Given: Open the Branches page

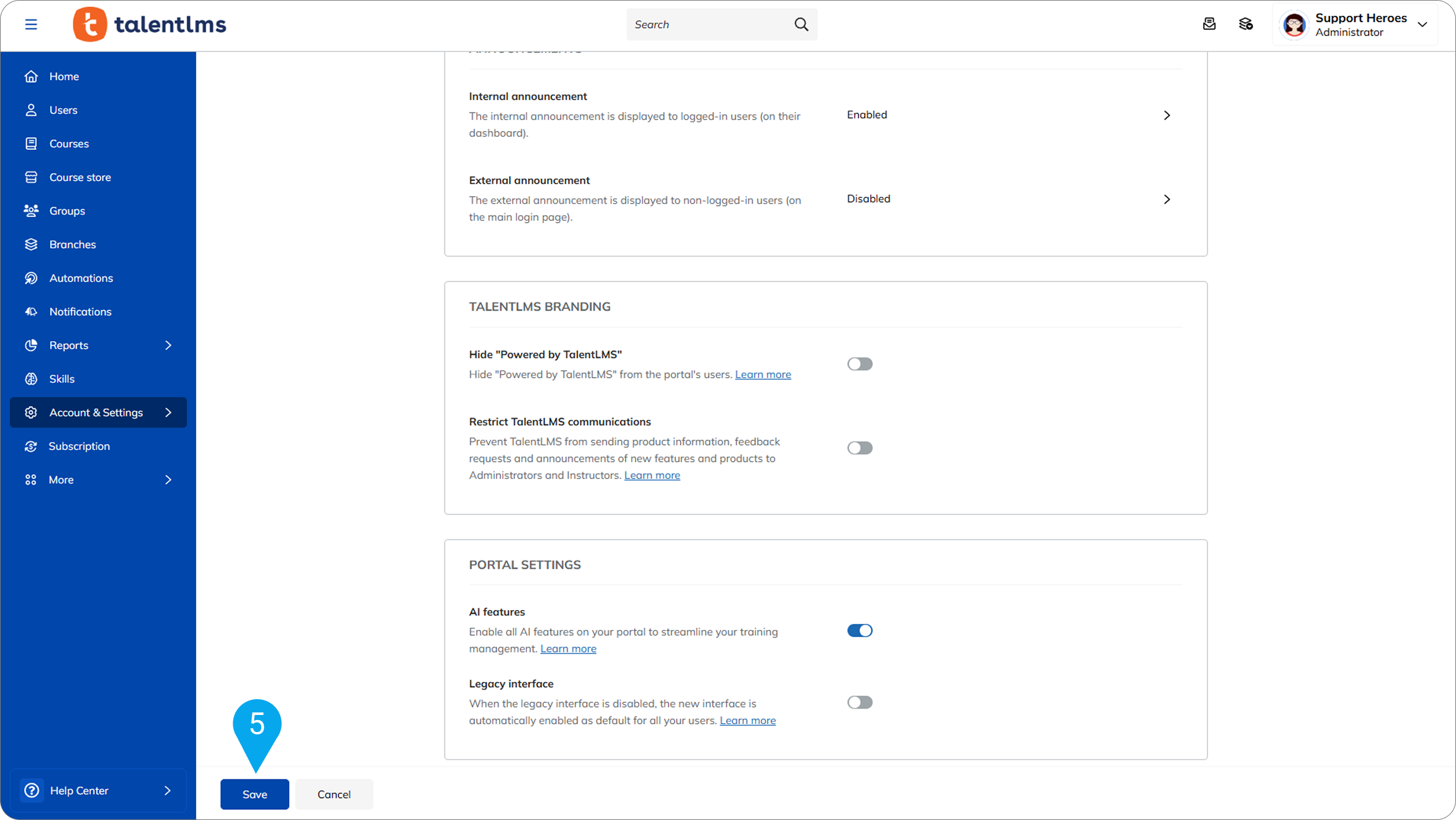Looking at the screenshot, I should (x=72, y=244).
